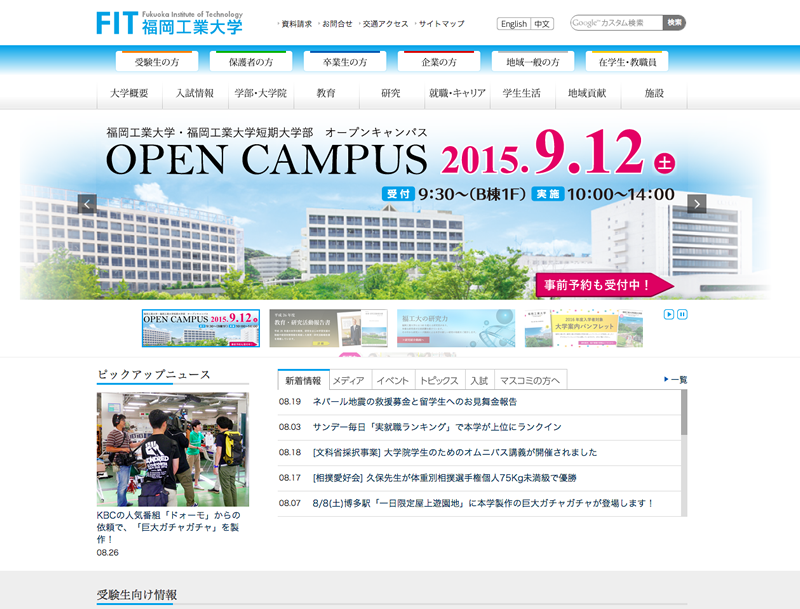The width and height of the screenshot is (800, 609).
Task: Click the 検索 search button
Action: tap(674, 22)
